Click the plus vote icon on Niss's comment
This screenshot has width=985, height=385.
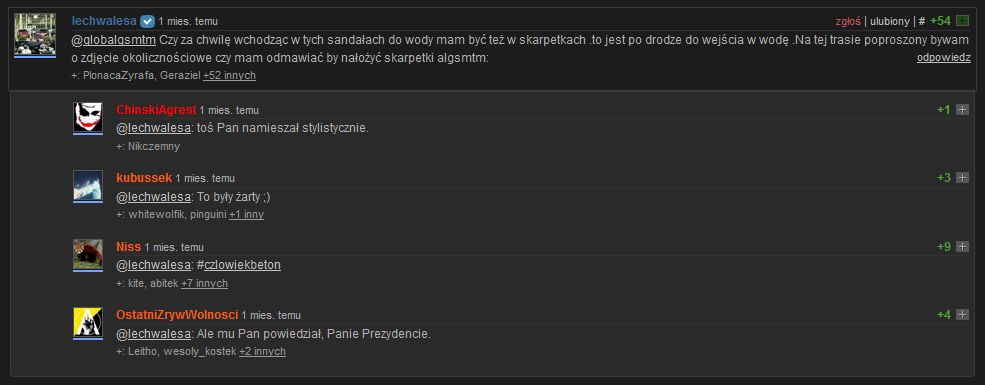tap(962, 247)
